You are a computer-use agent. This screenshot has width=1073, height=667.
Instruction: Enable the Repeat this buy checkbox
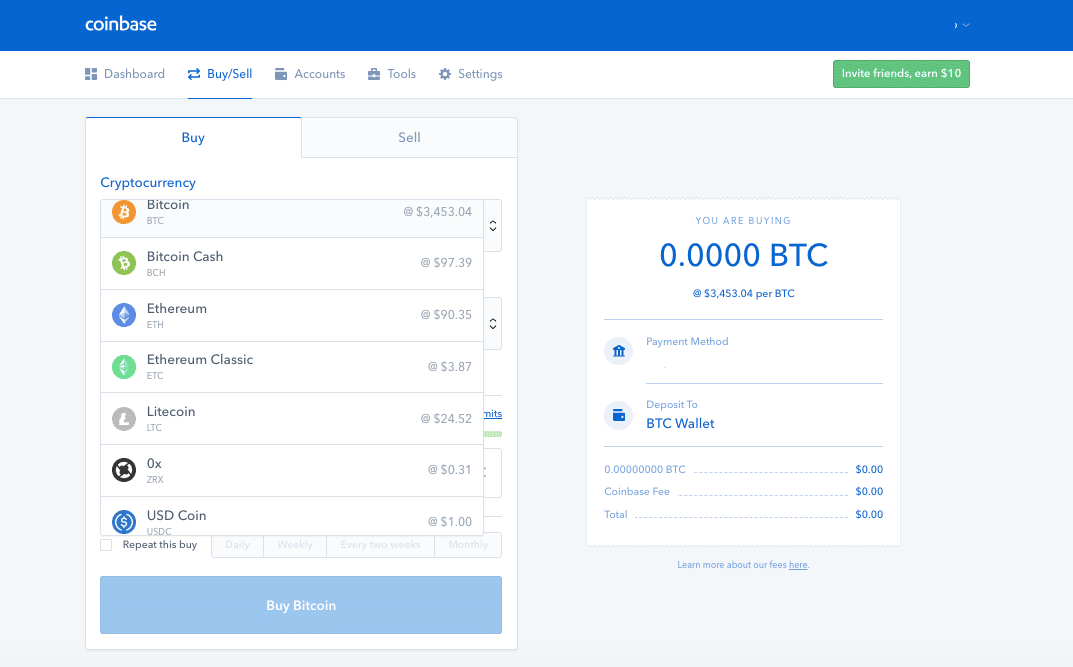click(106, 545)
